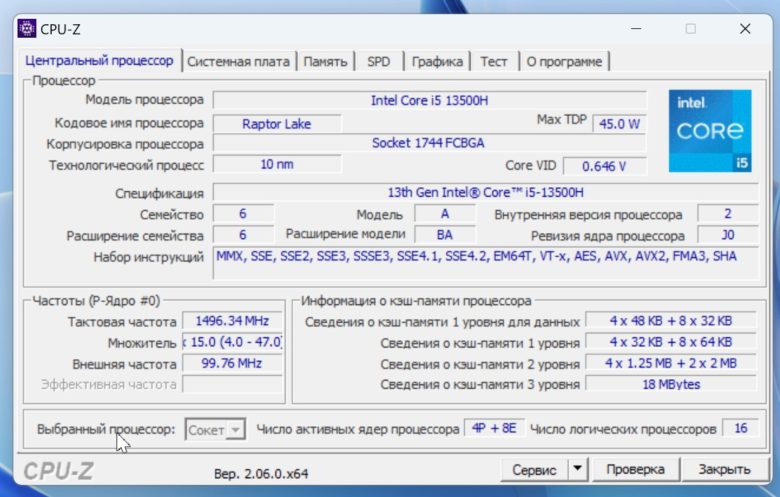
Task: Close the CPU-Z window
Action: [745, 29]
